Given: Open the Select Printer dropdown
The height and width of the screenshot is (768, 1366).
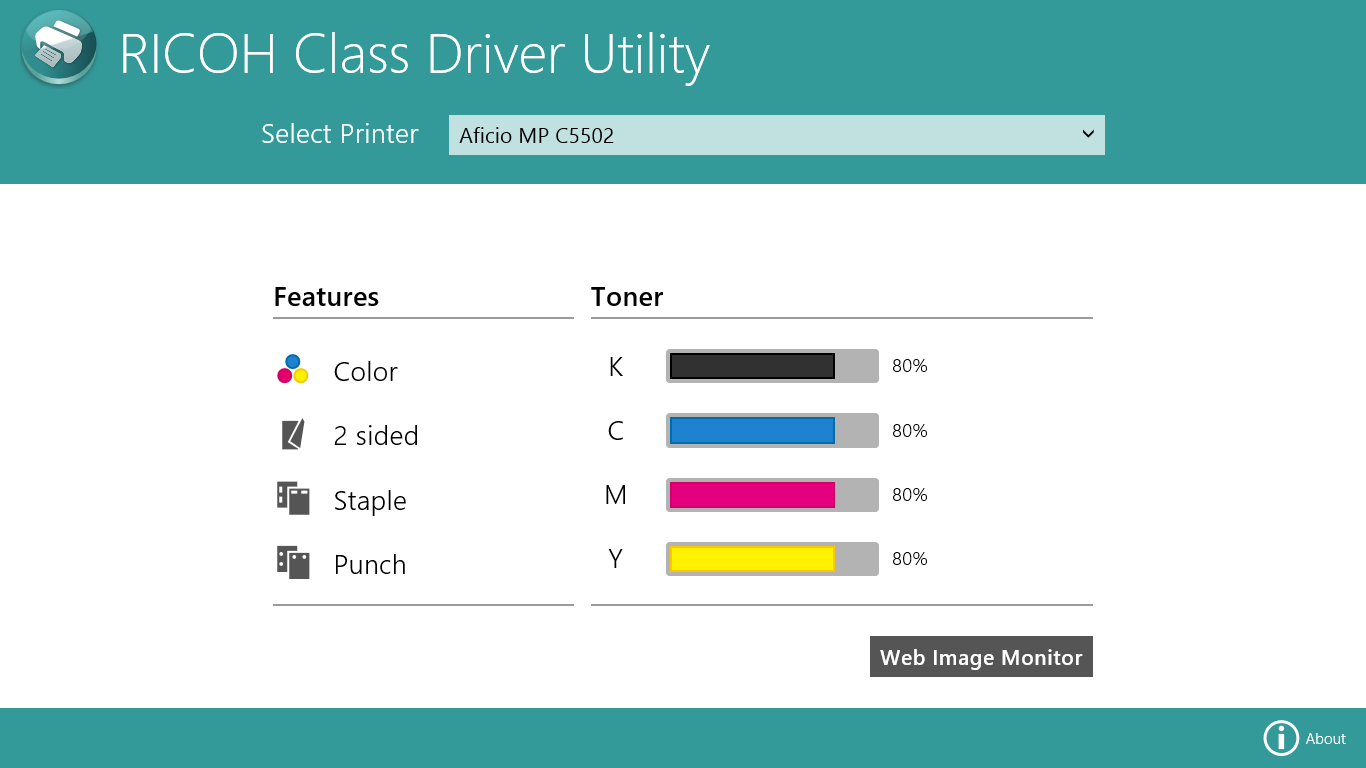Looking at the screenshot, I should [776, 134].
